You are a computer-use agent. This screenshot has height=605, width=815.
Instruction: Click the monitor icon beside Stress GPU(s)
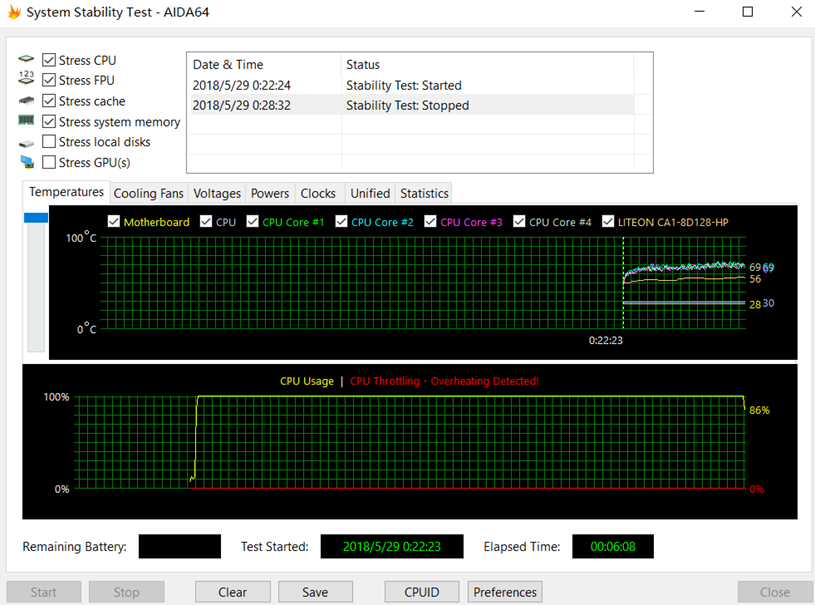point(26,163)
